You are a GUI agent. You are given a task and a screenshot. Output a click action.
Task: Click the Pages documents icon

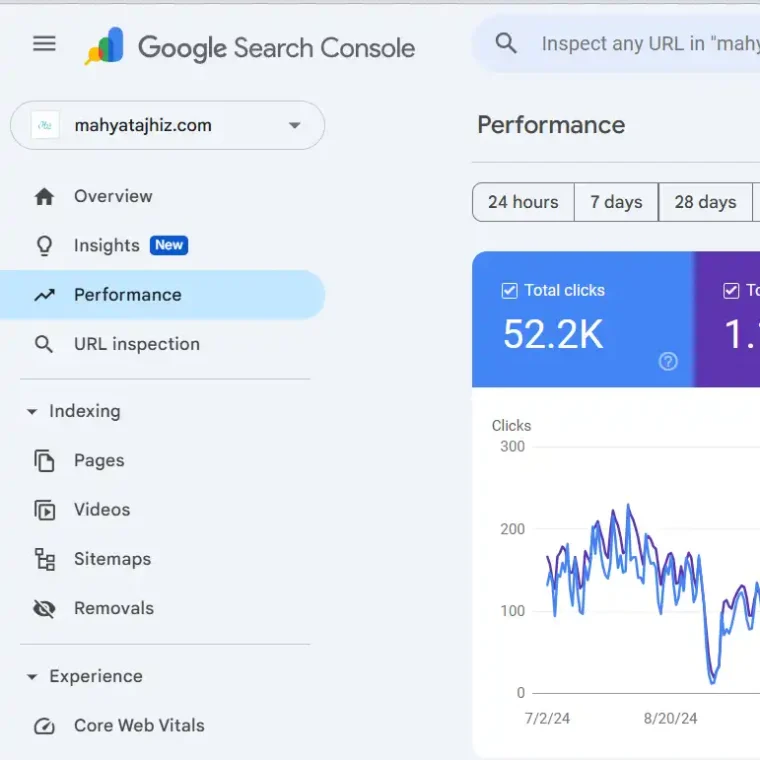44,461
